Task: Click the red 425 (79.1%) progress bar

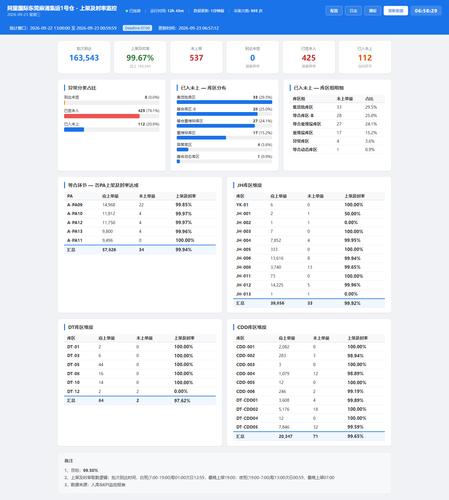Action: 102,116
